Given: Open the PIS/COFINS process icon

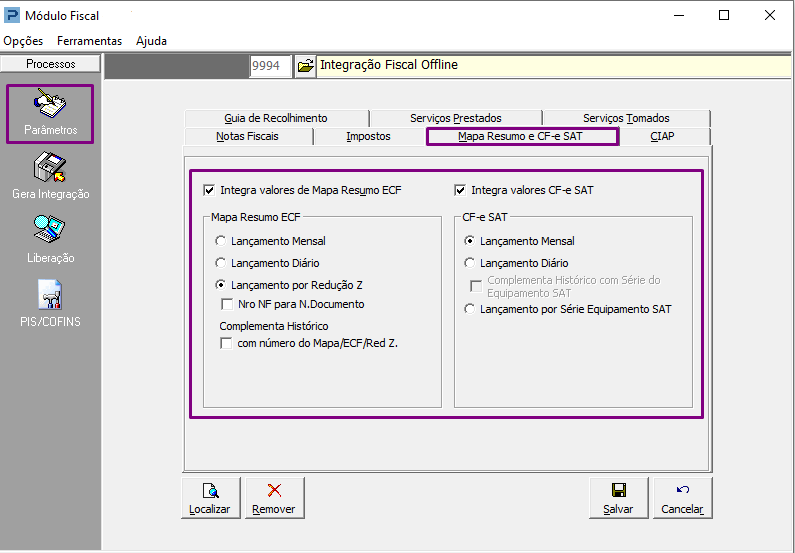Looking at the screenshot, I should point(50,303).
